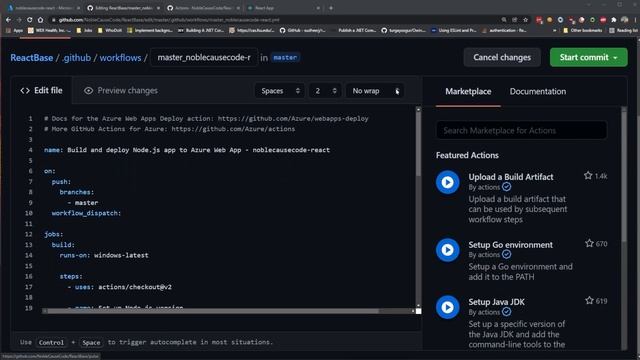Image resolution: width=640 pixels, height=360 pixels.
Task: Expand the Start commit dropdown
Action: [x=615, y=58]
